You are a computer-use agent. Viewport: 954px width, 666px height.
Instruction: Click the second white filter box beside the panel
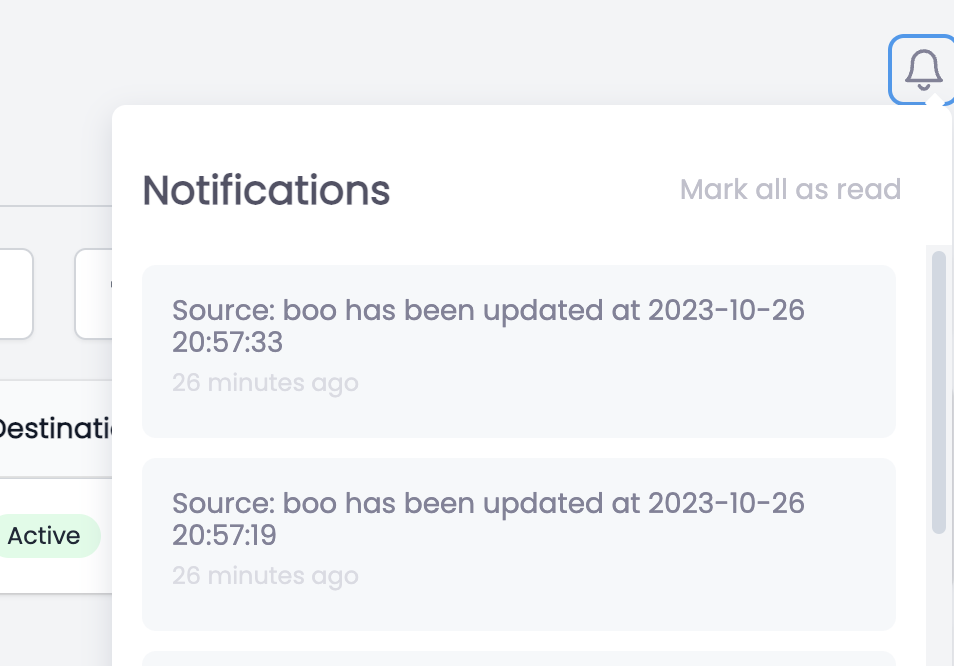pos(94,294)
